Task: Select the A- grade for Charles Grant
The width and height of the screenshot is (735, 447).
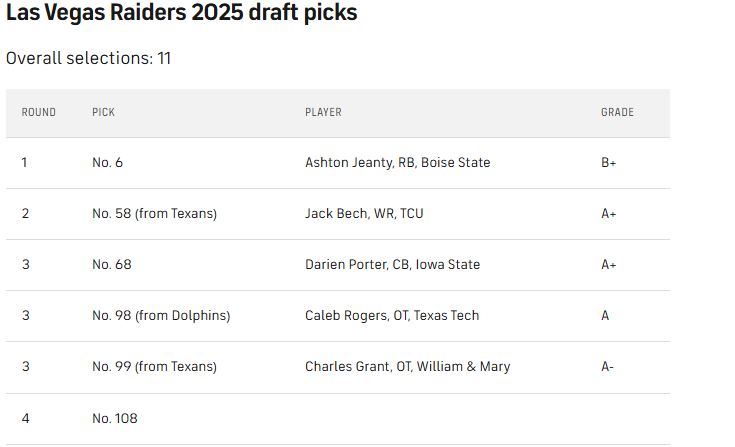Action: pos(607,366)
